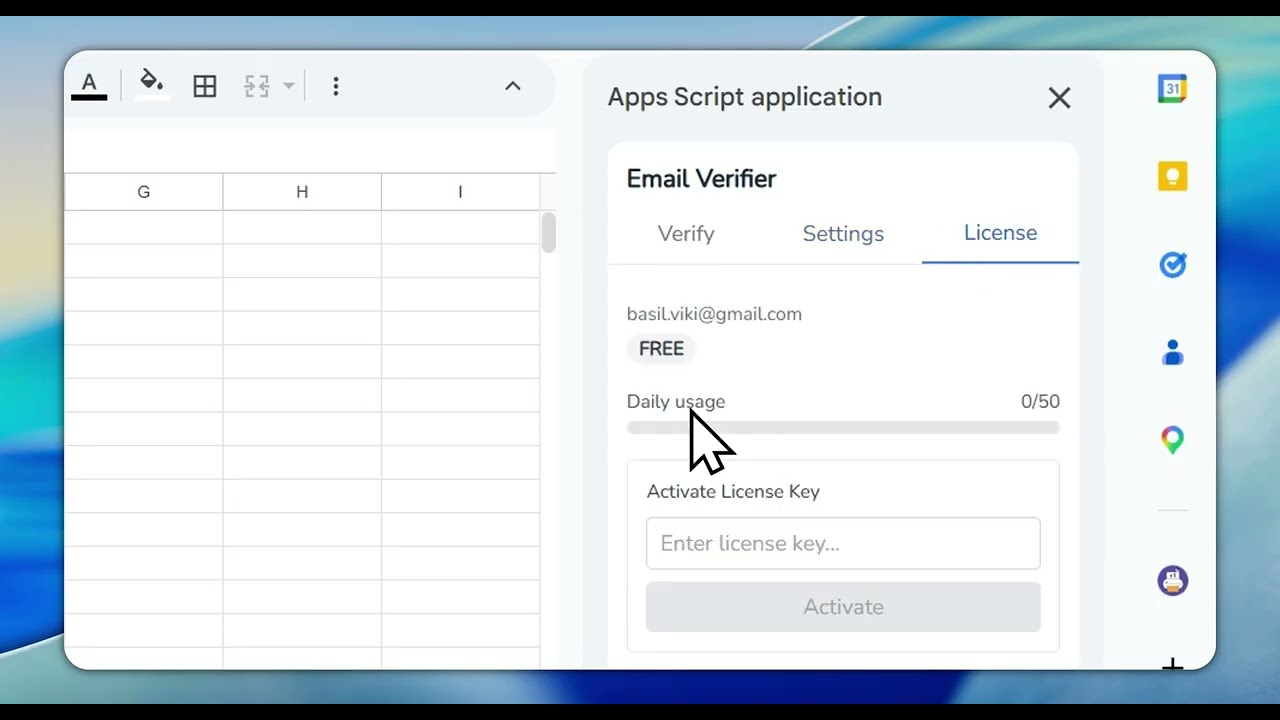Screen dimensions: 1280x720
Task: Open the three-dot more toolbar options
Action: tap(336, 86)
